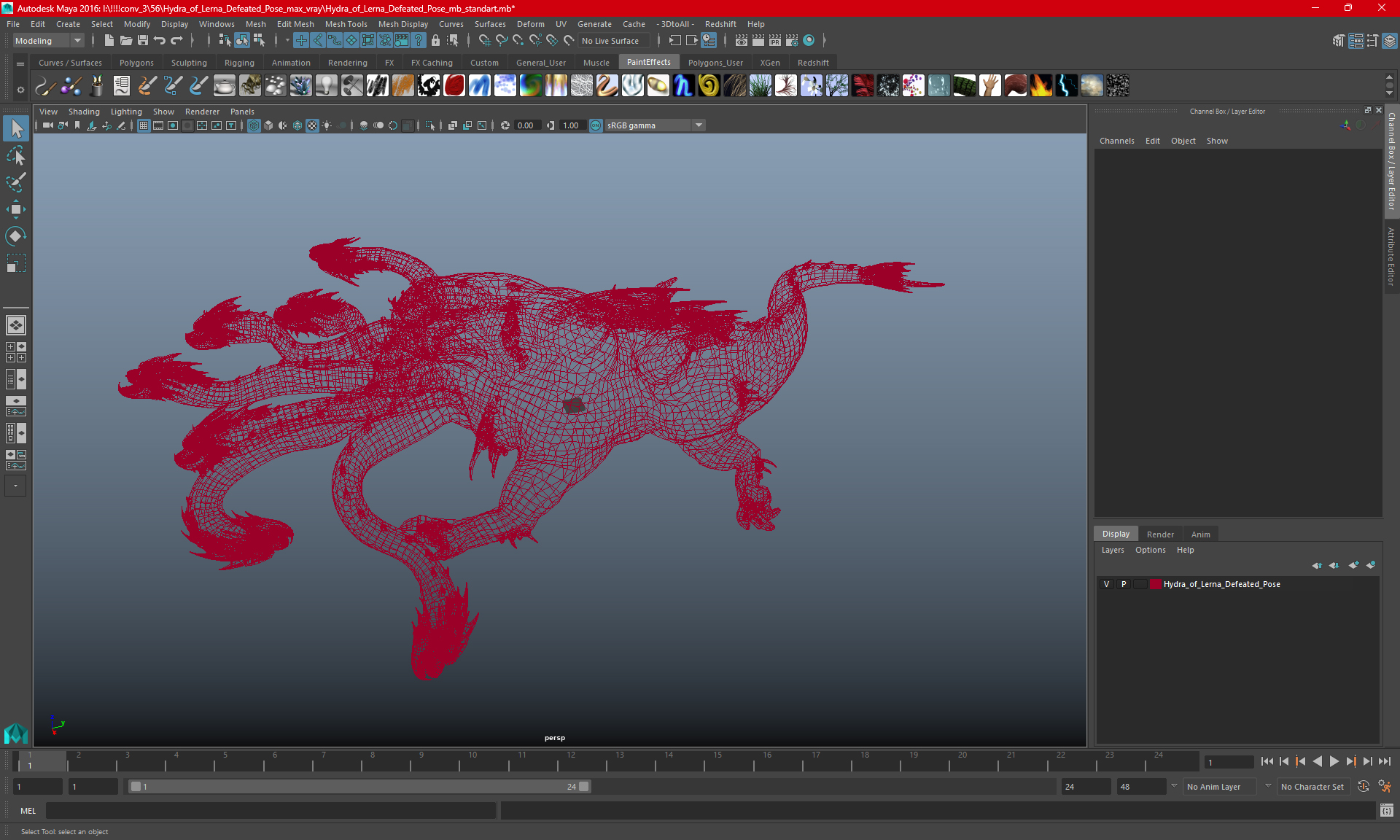The width and height of the screenshot is (1400, 840).
Task: Pick the Rotate tool
Action: tap(16, 236)
